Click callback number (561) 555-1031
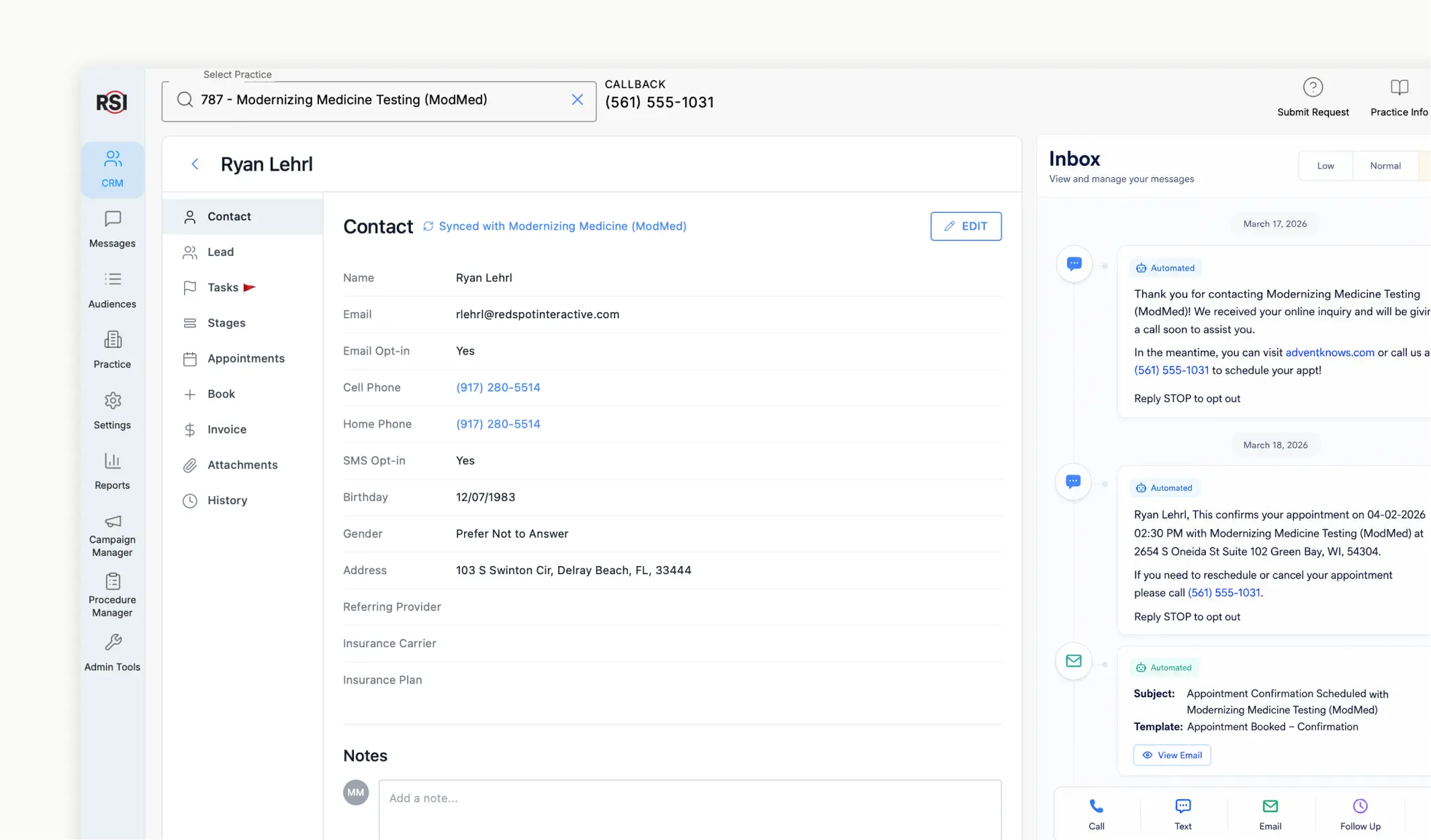 click(x=659, y=103)
